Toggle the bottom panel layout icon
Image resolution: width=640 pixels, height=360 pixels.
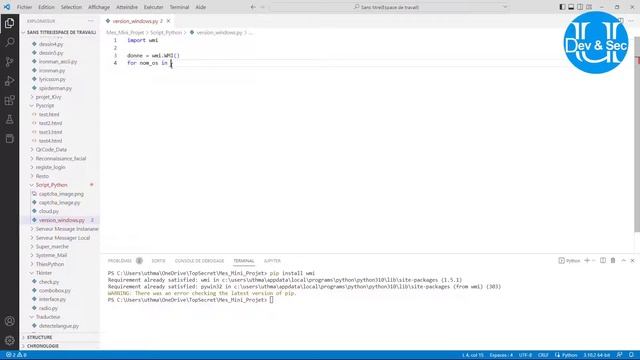571,7
